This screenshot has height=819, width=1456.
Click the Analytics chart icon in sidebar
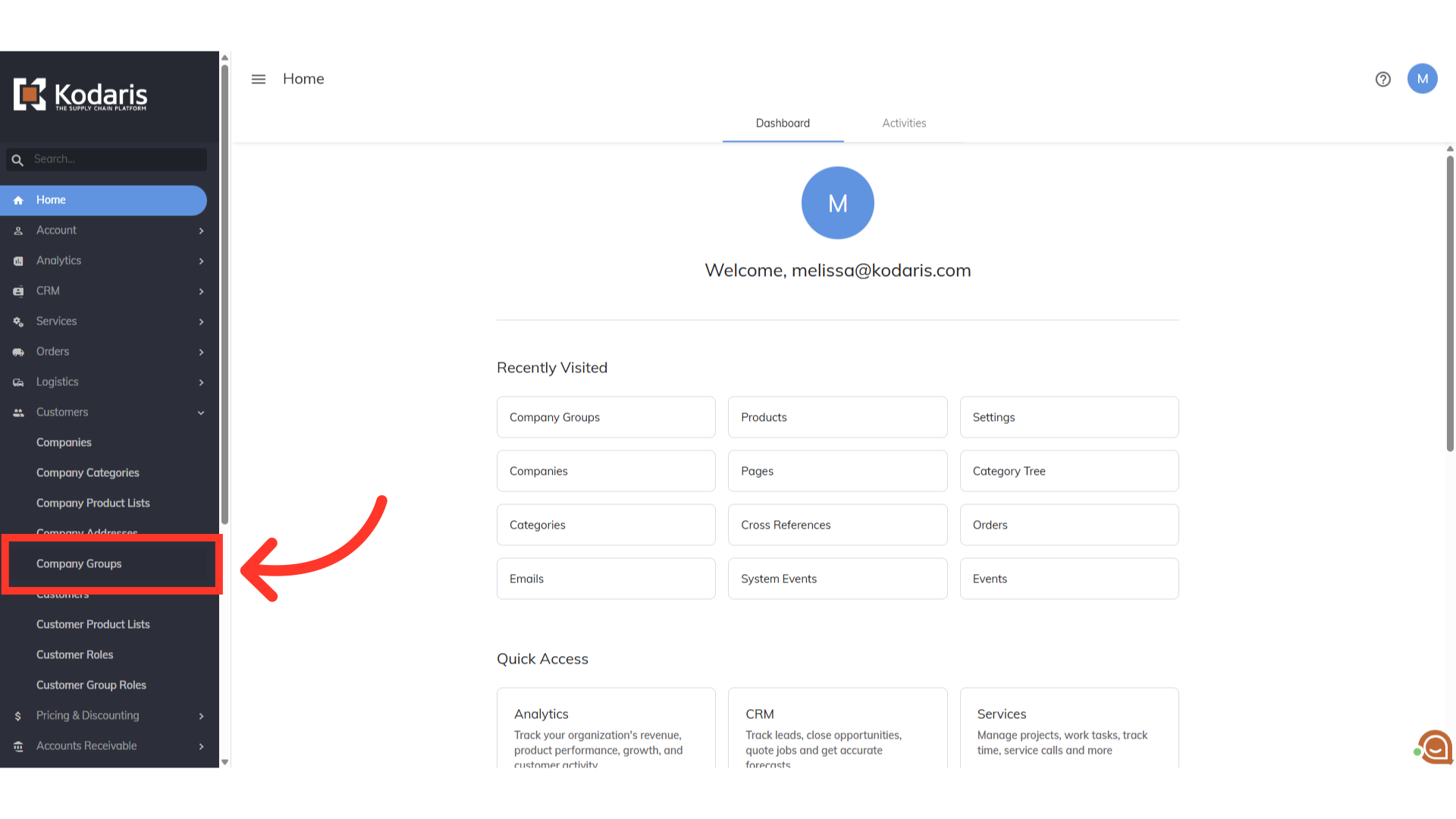[x=18, y=261]
